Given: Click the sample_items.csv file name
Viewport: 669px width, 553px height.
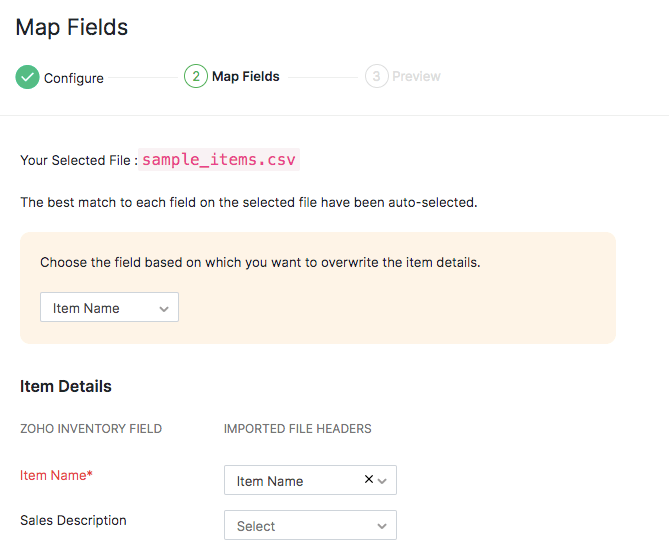Looking at the screenshot, I should (x=219, y=160).
